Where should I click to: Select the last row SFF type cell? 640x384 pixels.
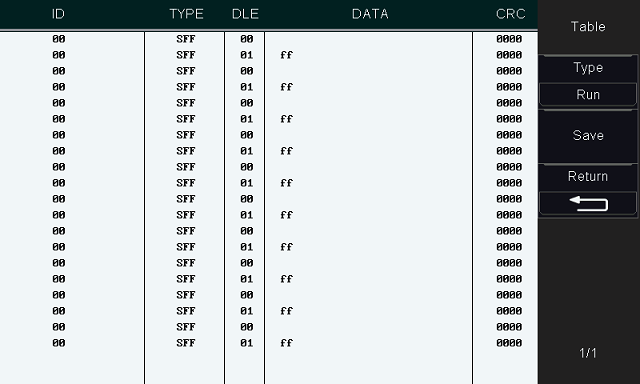(186, 343)
